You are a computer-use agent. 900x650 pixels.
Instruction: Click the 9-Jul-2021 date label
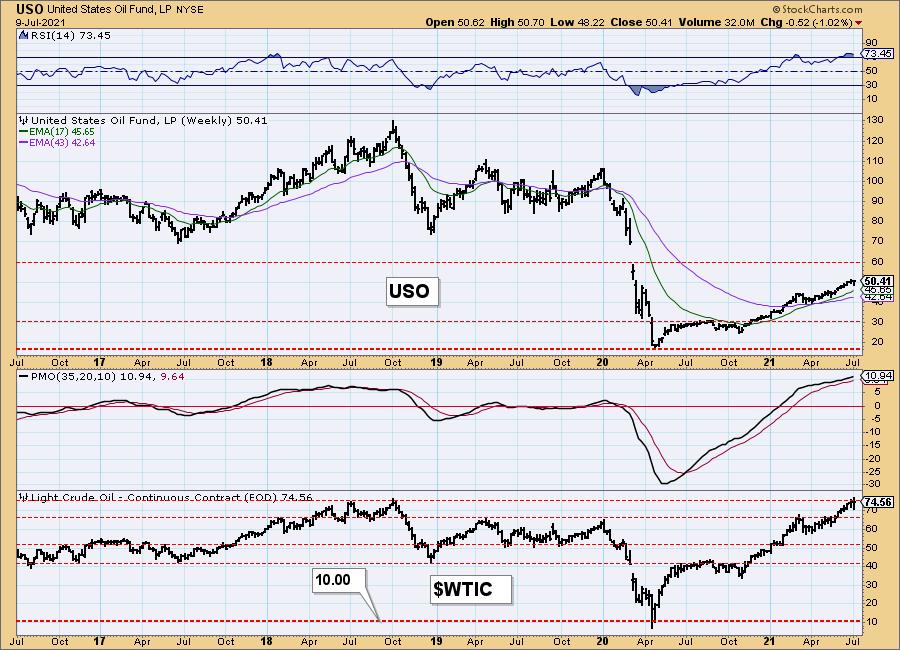click(x=41, y=23)
